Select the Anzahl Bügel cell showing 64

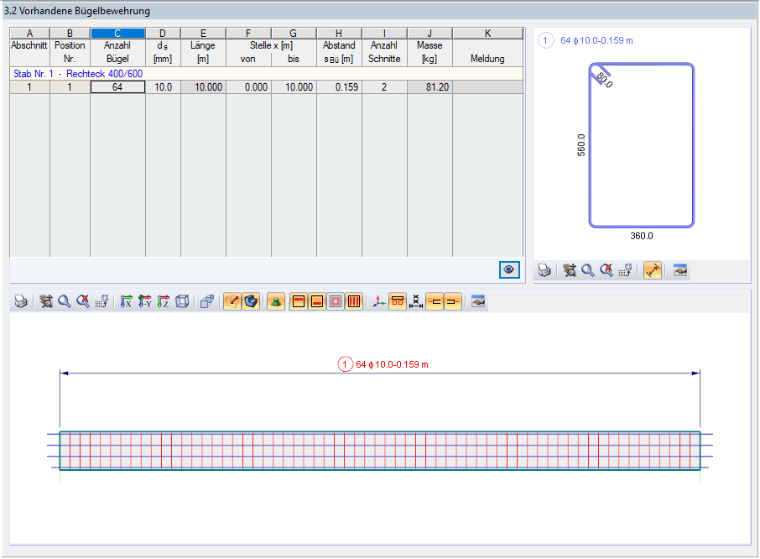pyautogui.click(x=117, y=87)
